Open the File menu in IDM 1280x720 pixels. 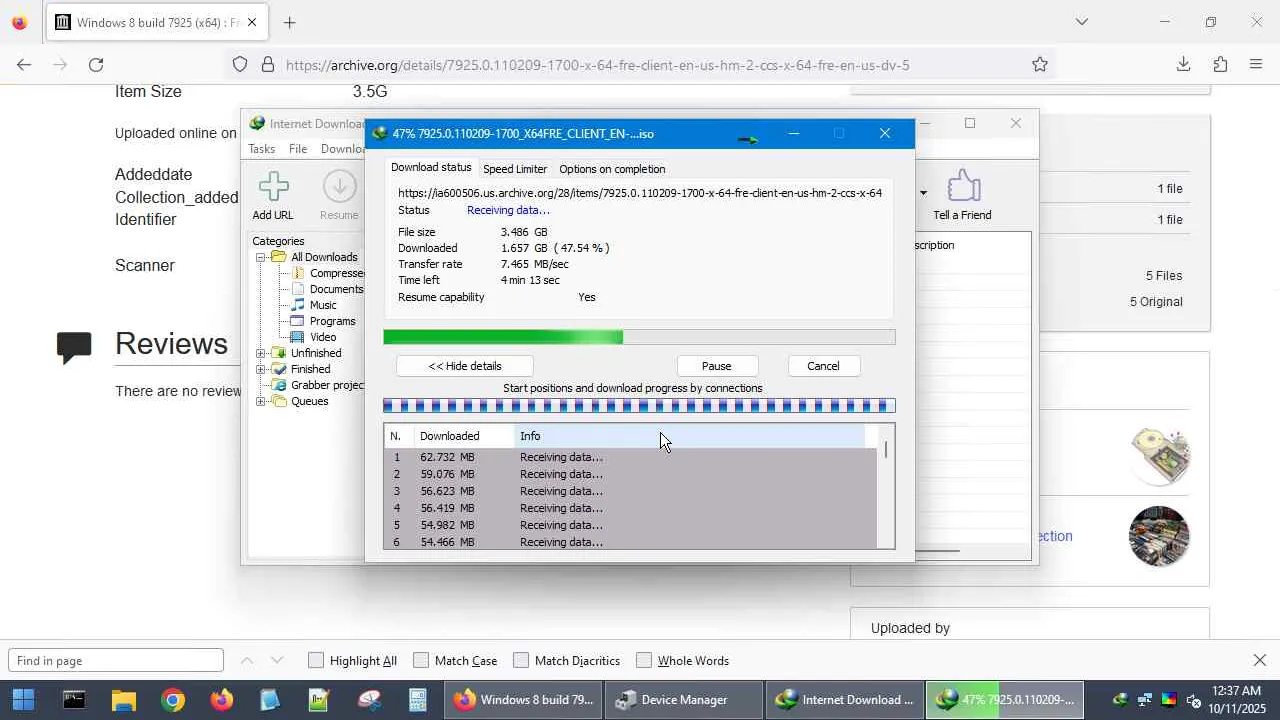click(298, 149)
